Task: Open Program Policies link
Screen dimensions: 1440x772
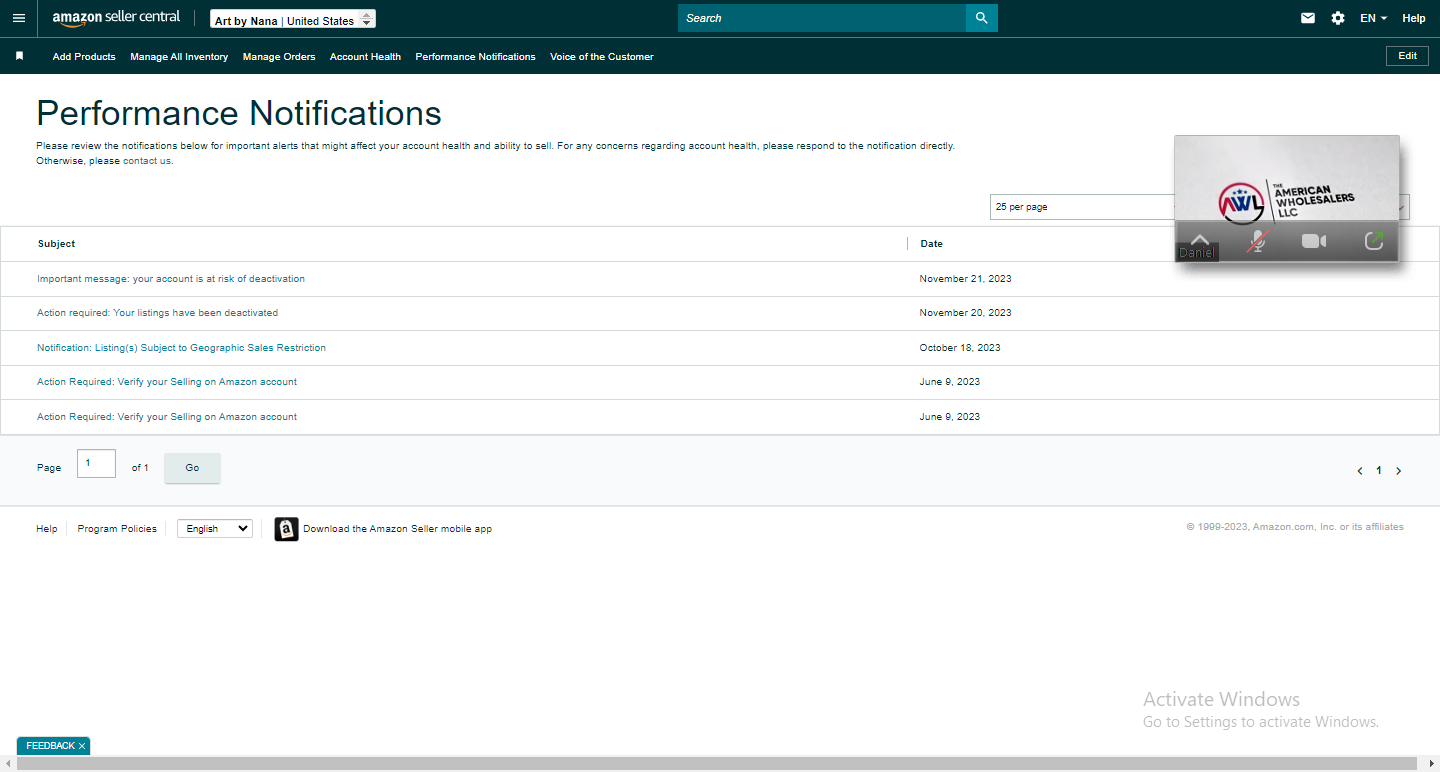Action: click(117, 529)
